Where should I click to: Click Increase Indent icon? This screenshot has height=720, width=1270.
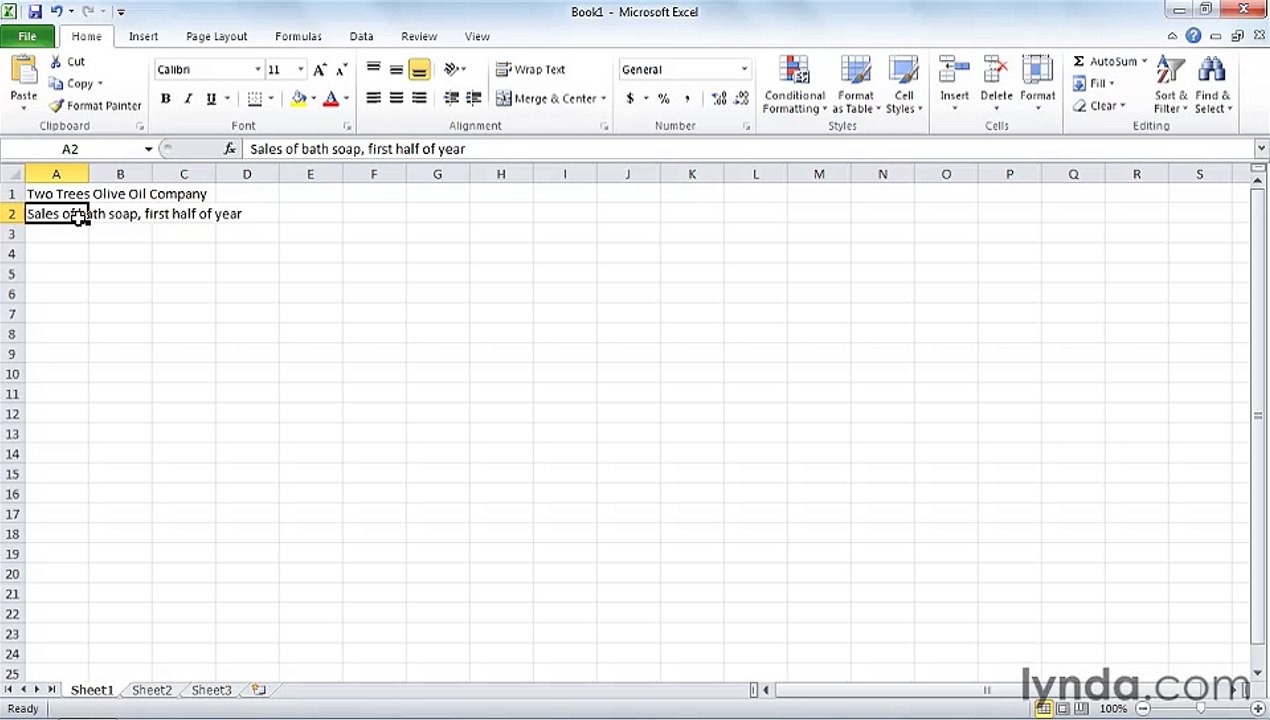pos(474,99)
